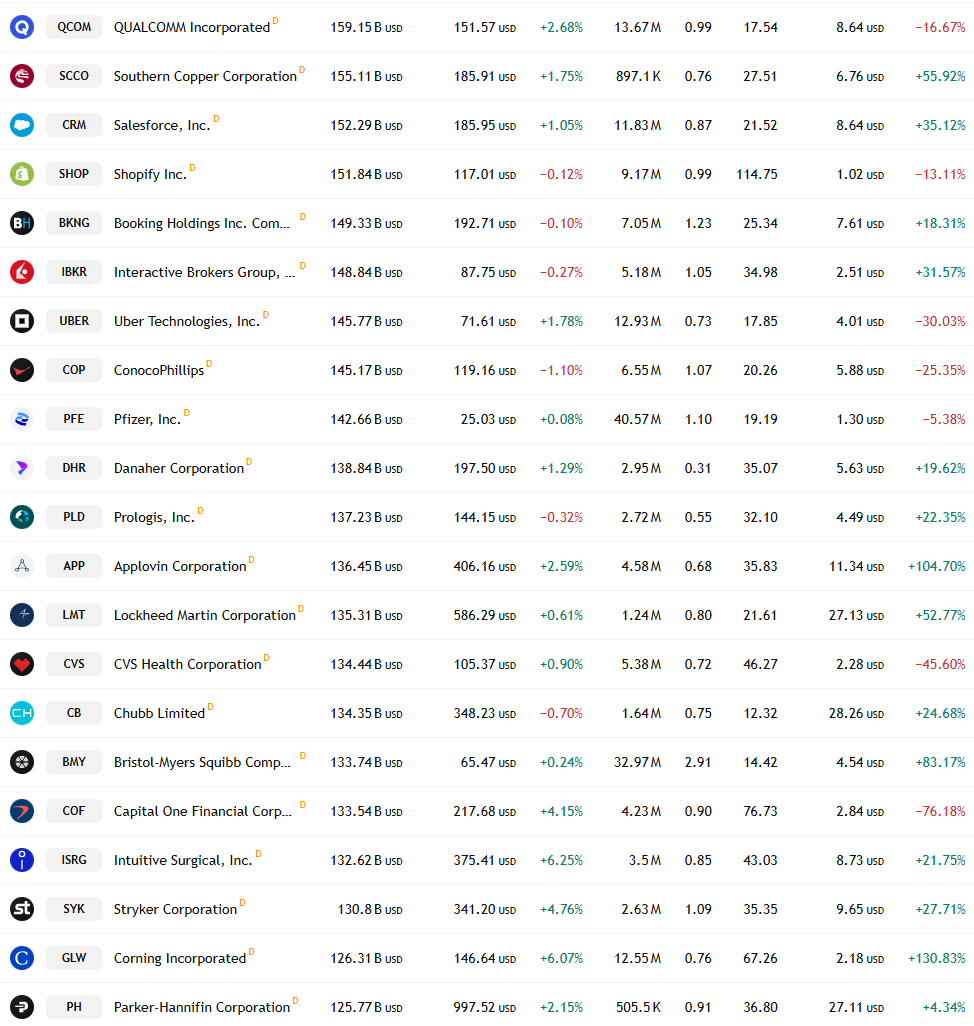The width and height of the screenshot is (974, 1026).
Task: Click Capital One's +4.15% change value
Action: coord(561,811)
